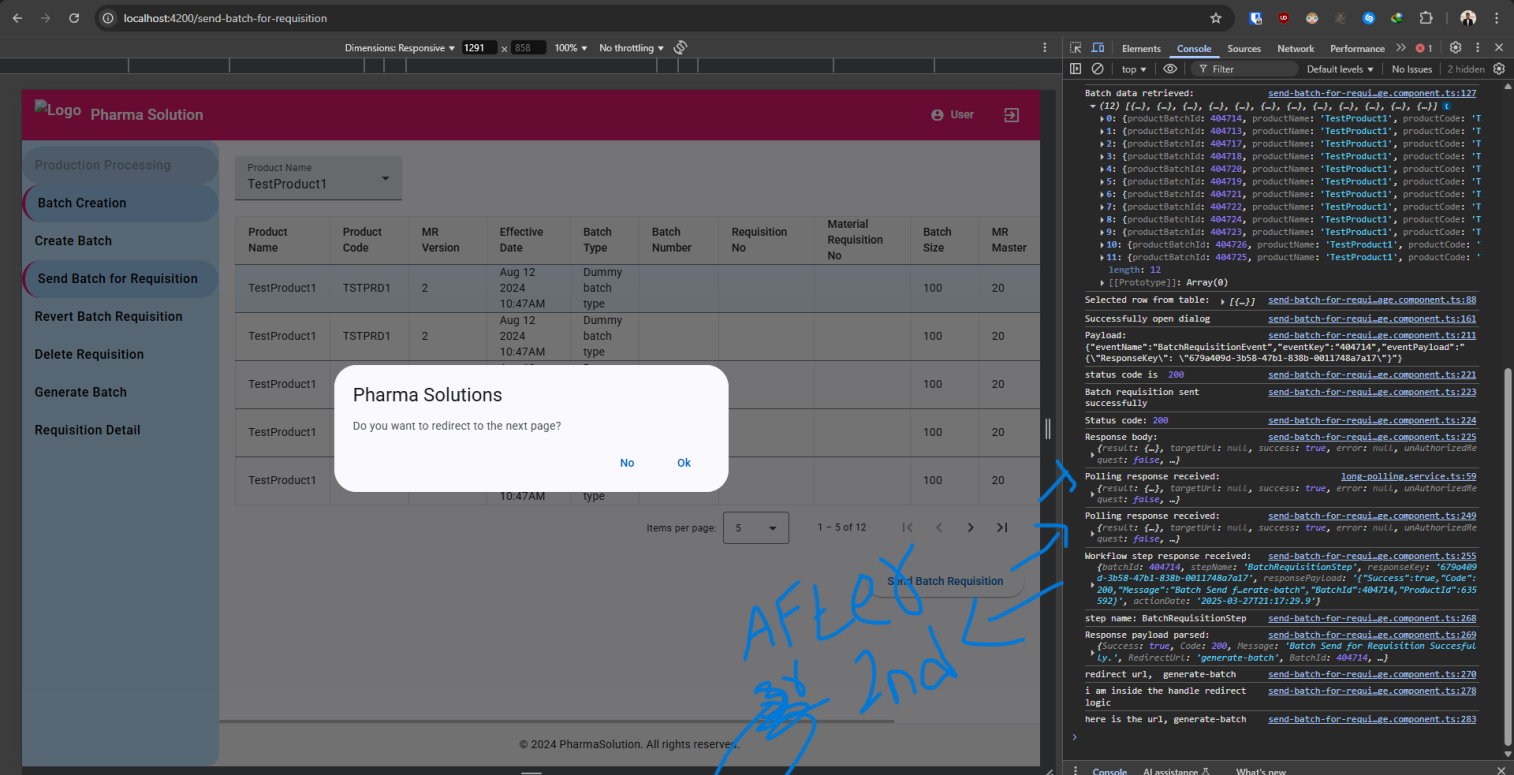The width and height of the screenshot is (1514, 775).
Task: Open the drawer three-dot menu in DevTools
Action: [1075, 771]
